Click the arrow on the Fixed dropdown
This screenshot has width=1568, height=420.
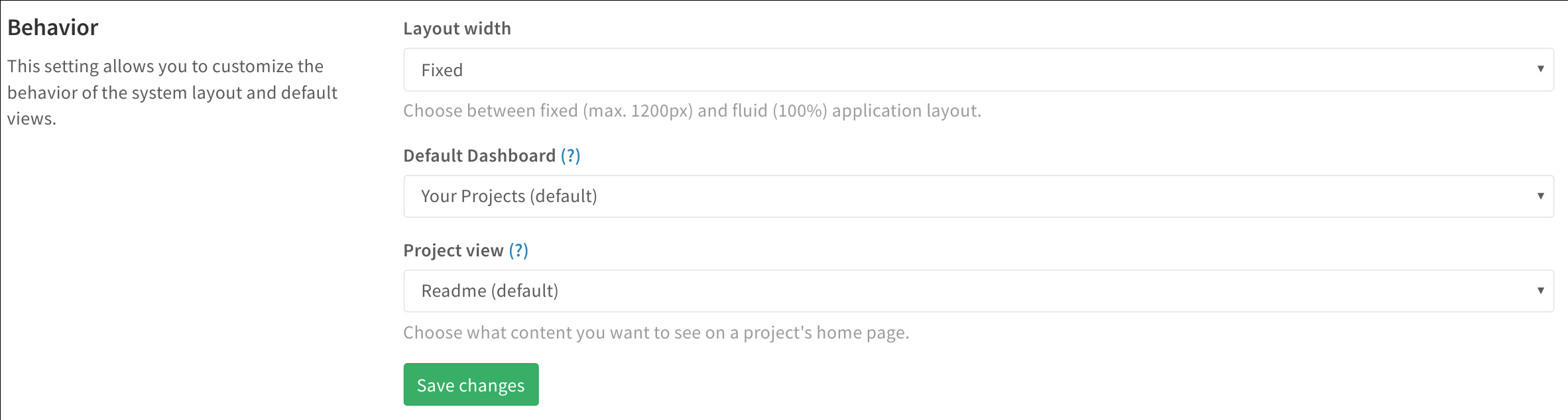[x=1540, y=69]
